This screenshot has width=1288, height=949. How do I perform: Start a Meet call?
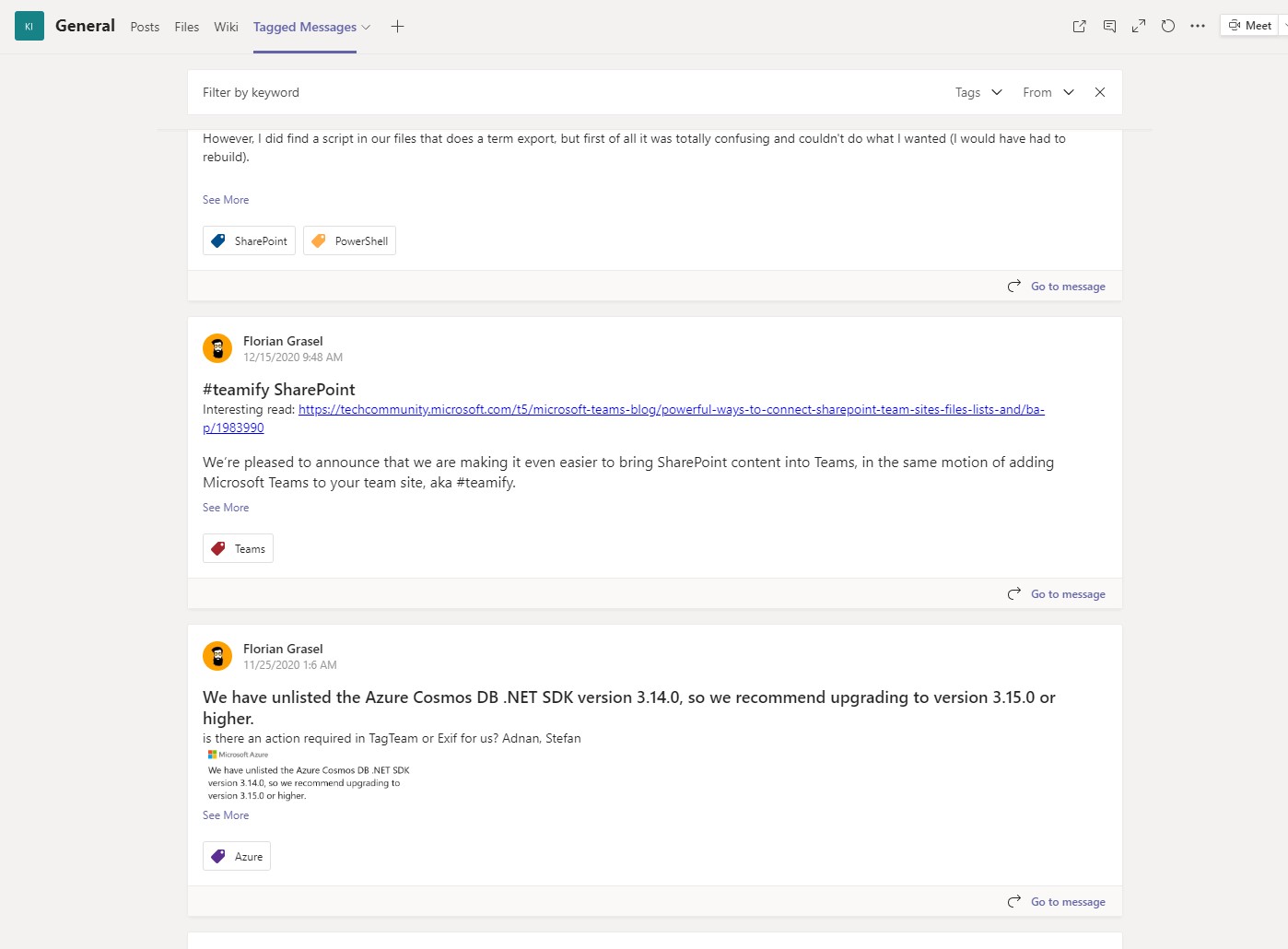point(1249,25)
